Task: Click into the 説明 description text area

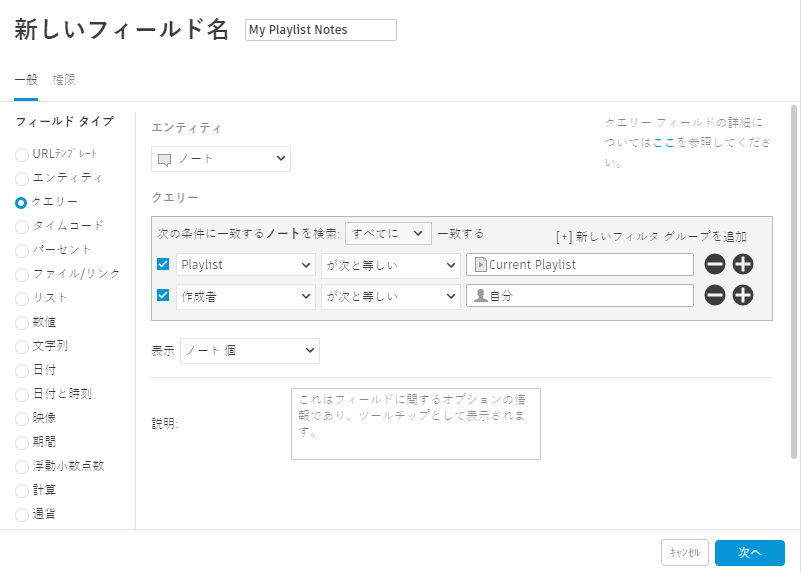Action: [x=415, y=424]
